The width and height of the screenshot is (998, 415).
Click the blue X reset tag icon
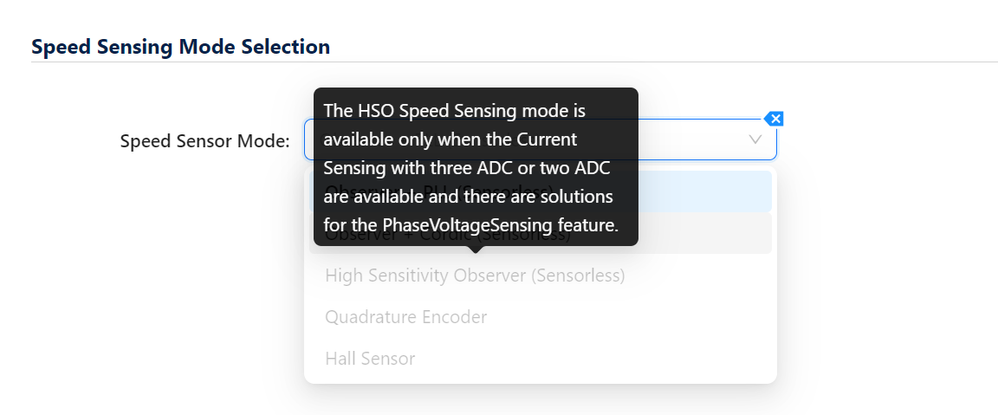[775, 118]
